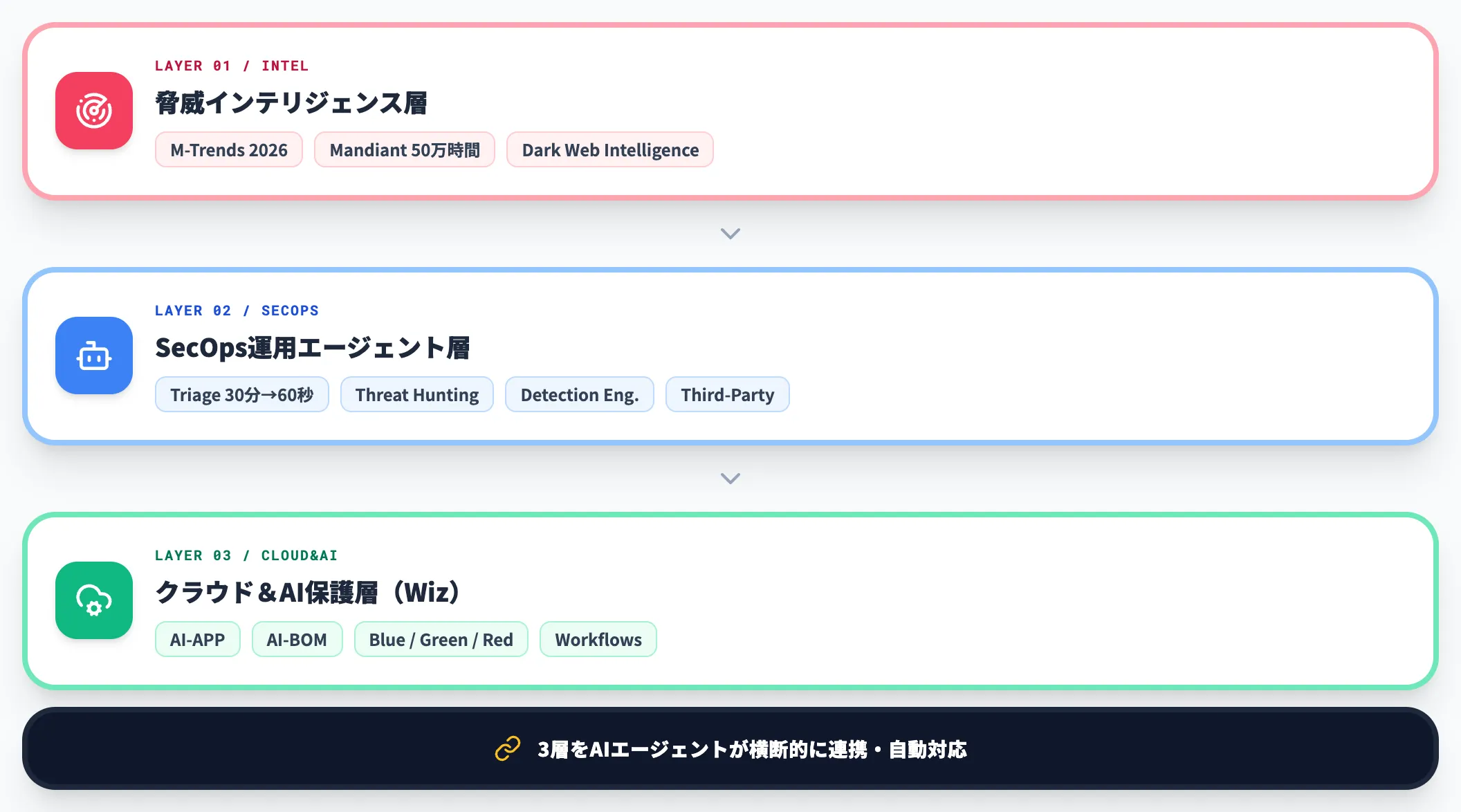1461x812 pixels.
Task: Select the Detection Eng. tag
Action: coord(580,395)
